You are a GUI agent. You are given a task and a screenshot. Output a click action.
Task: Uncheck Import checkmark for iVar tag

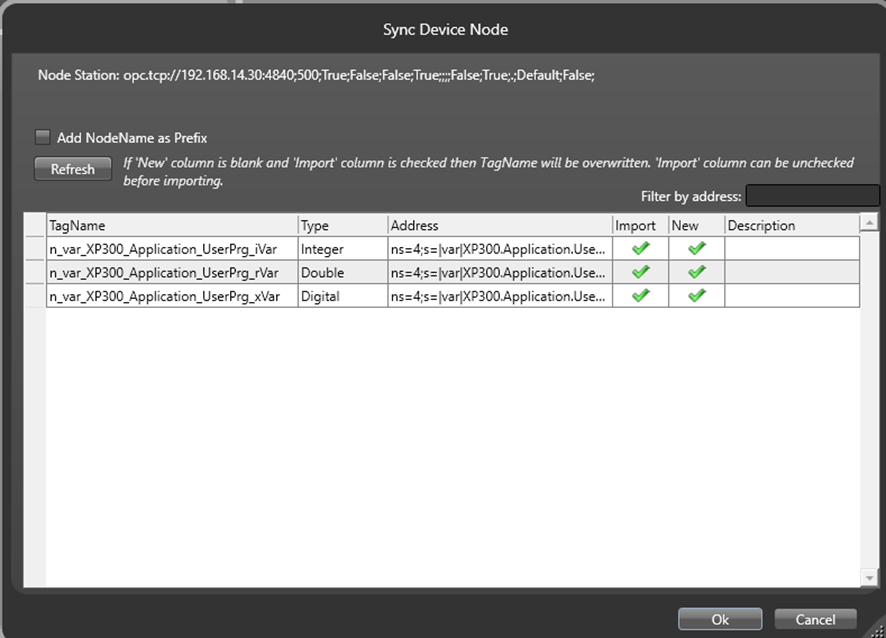pos(641,248)
